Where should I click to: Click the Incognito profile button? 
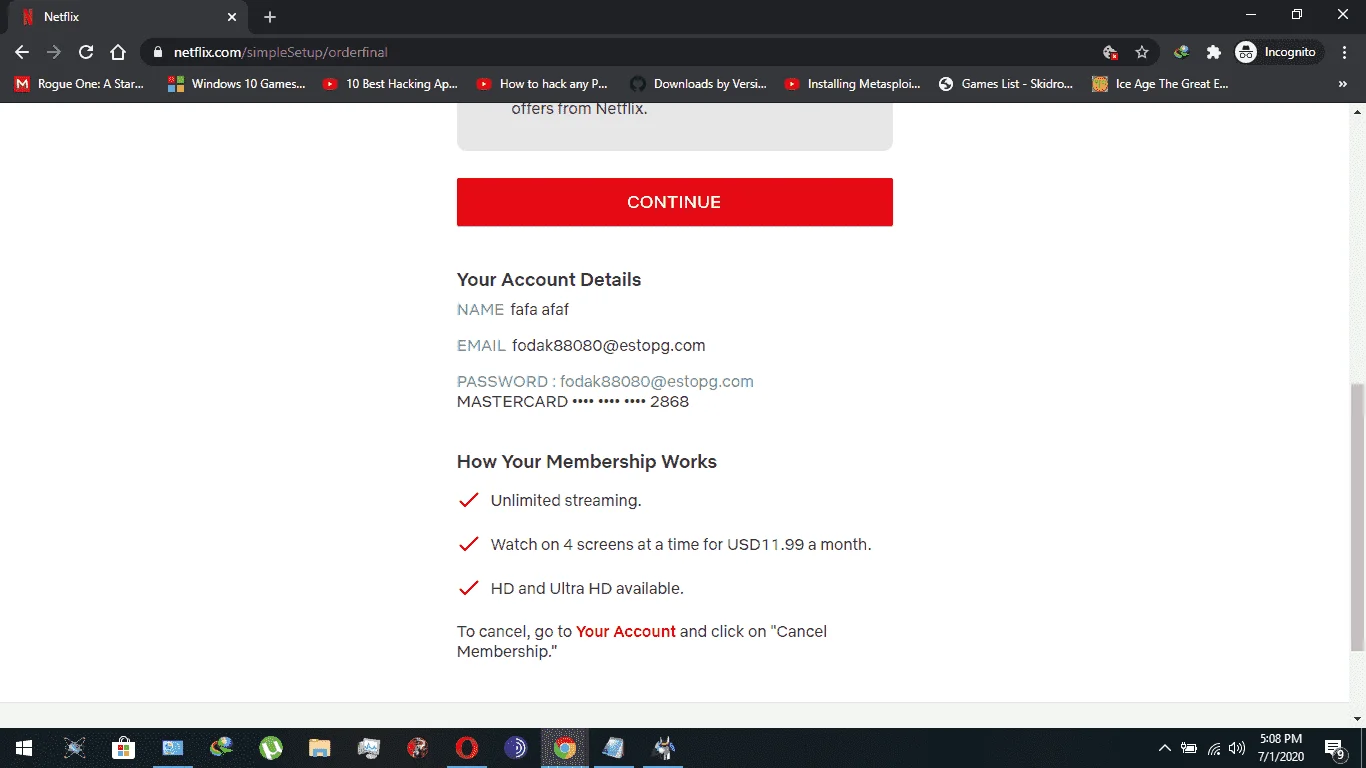click(x=1278, y=52)
